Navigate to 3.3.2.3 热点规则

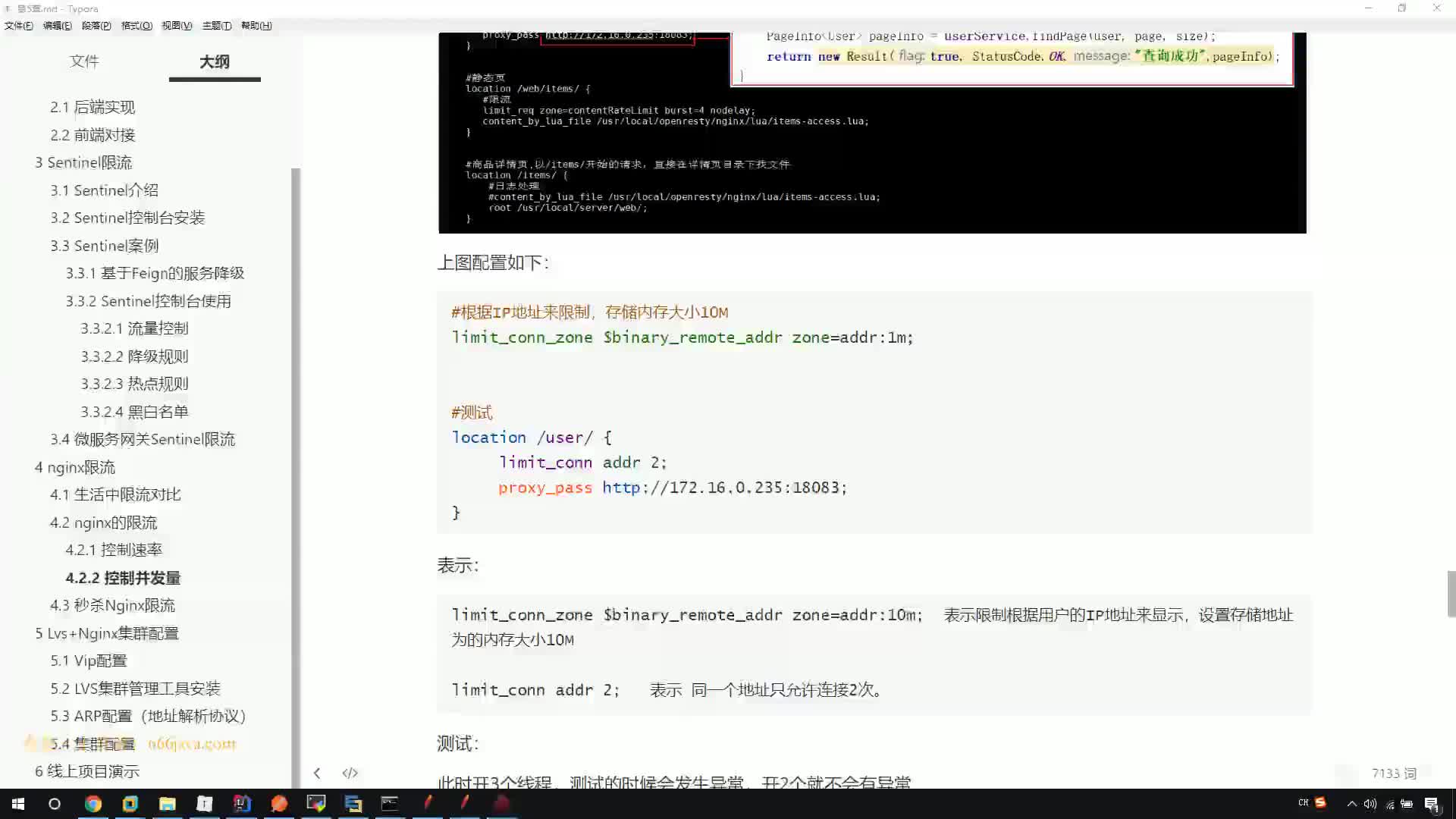(x=134, y=384)
